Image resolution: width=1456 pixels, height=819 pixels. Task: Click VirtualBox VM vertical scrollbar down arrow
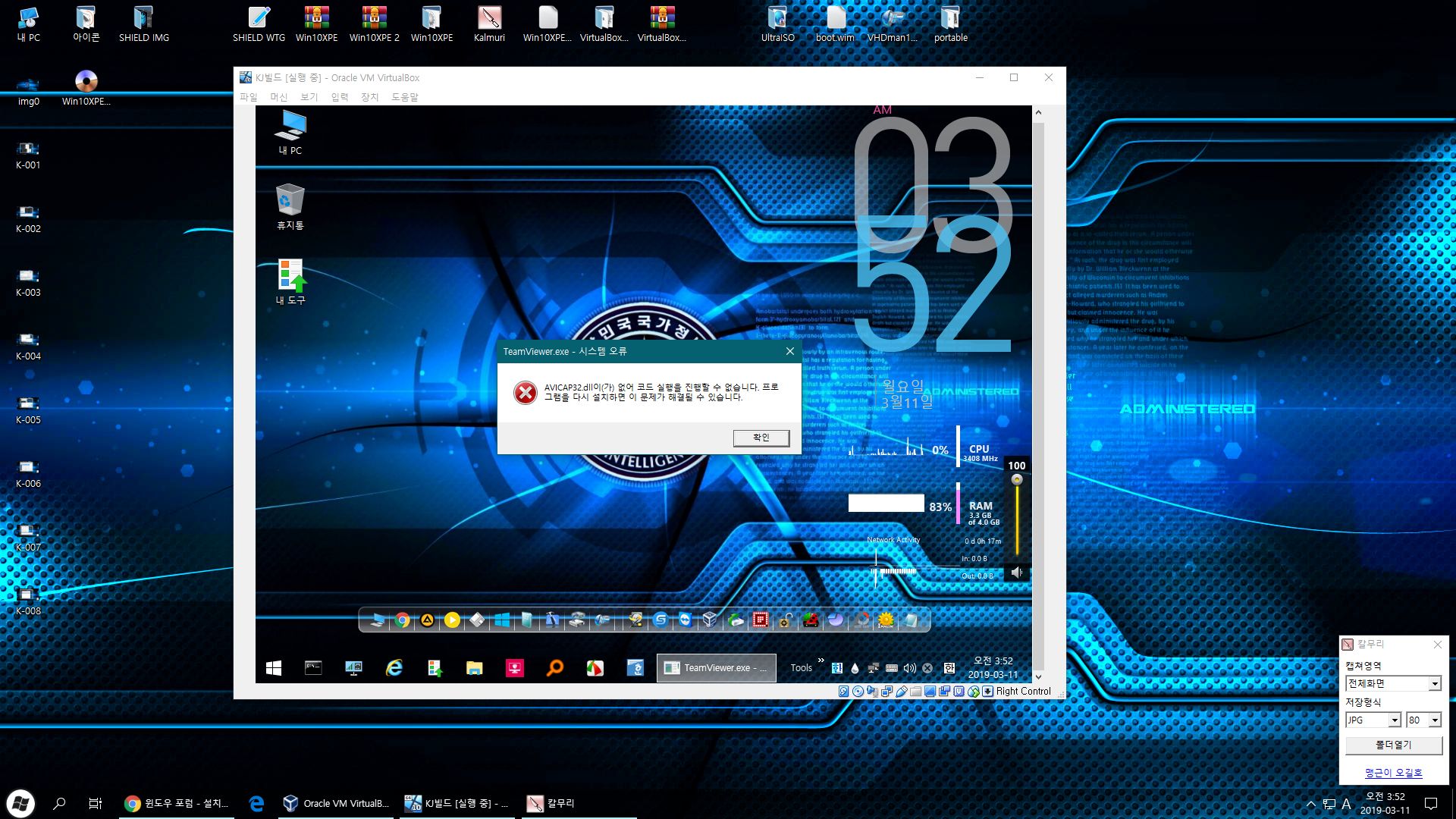click(x=1038, y=676)
